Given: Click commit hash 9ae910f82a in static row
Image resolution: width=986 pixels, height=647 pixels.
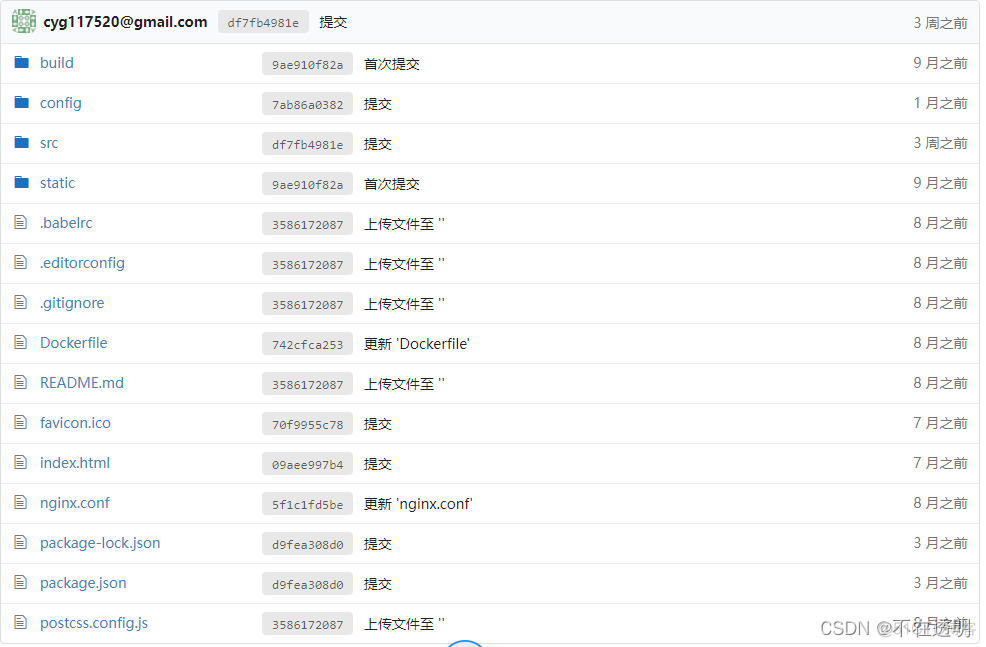Looking at the screenshot, I should [307, 184].
